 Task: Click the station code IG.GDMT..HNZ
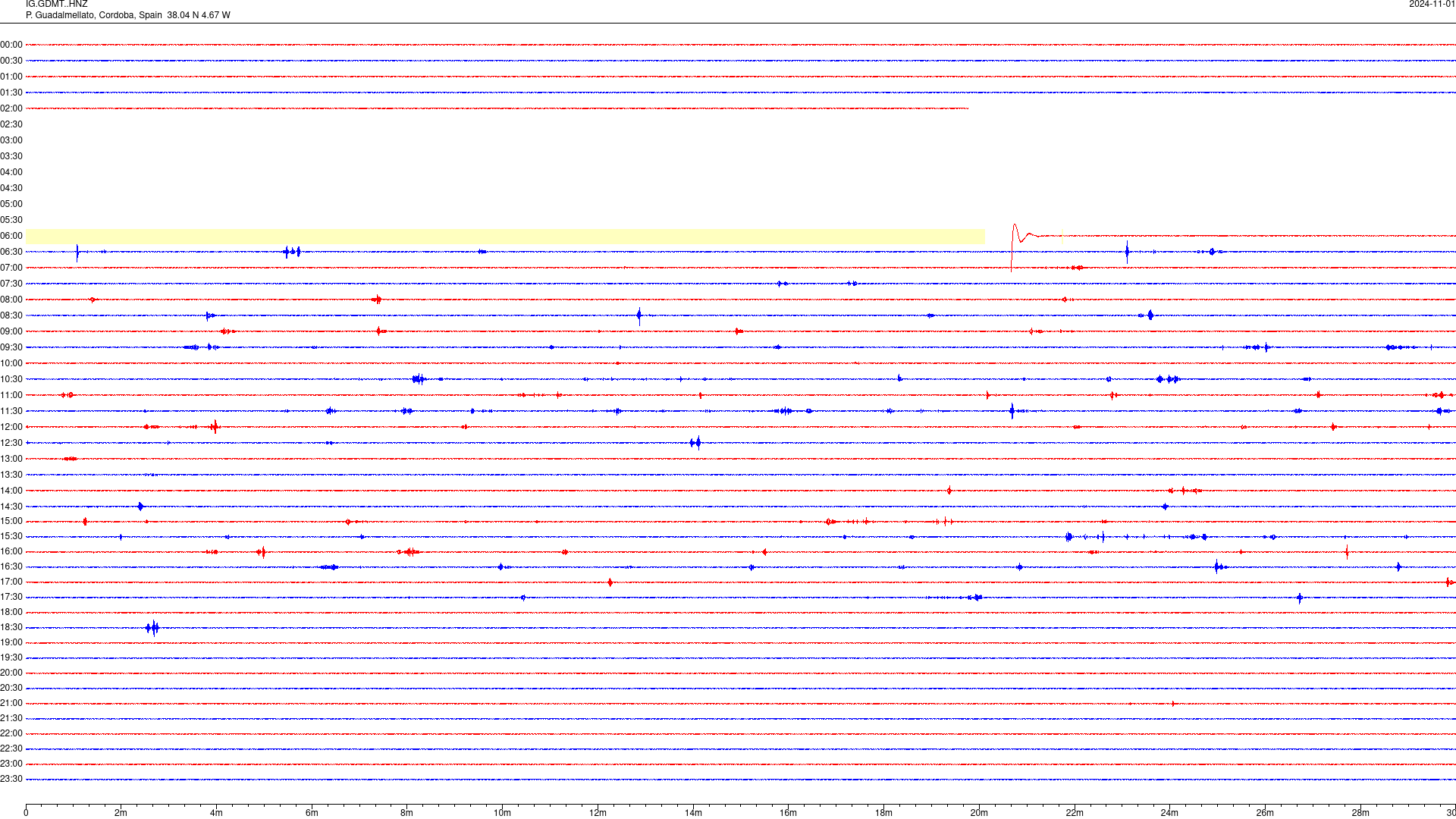56,5
